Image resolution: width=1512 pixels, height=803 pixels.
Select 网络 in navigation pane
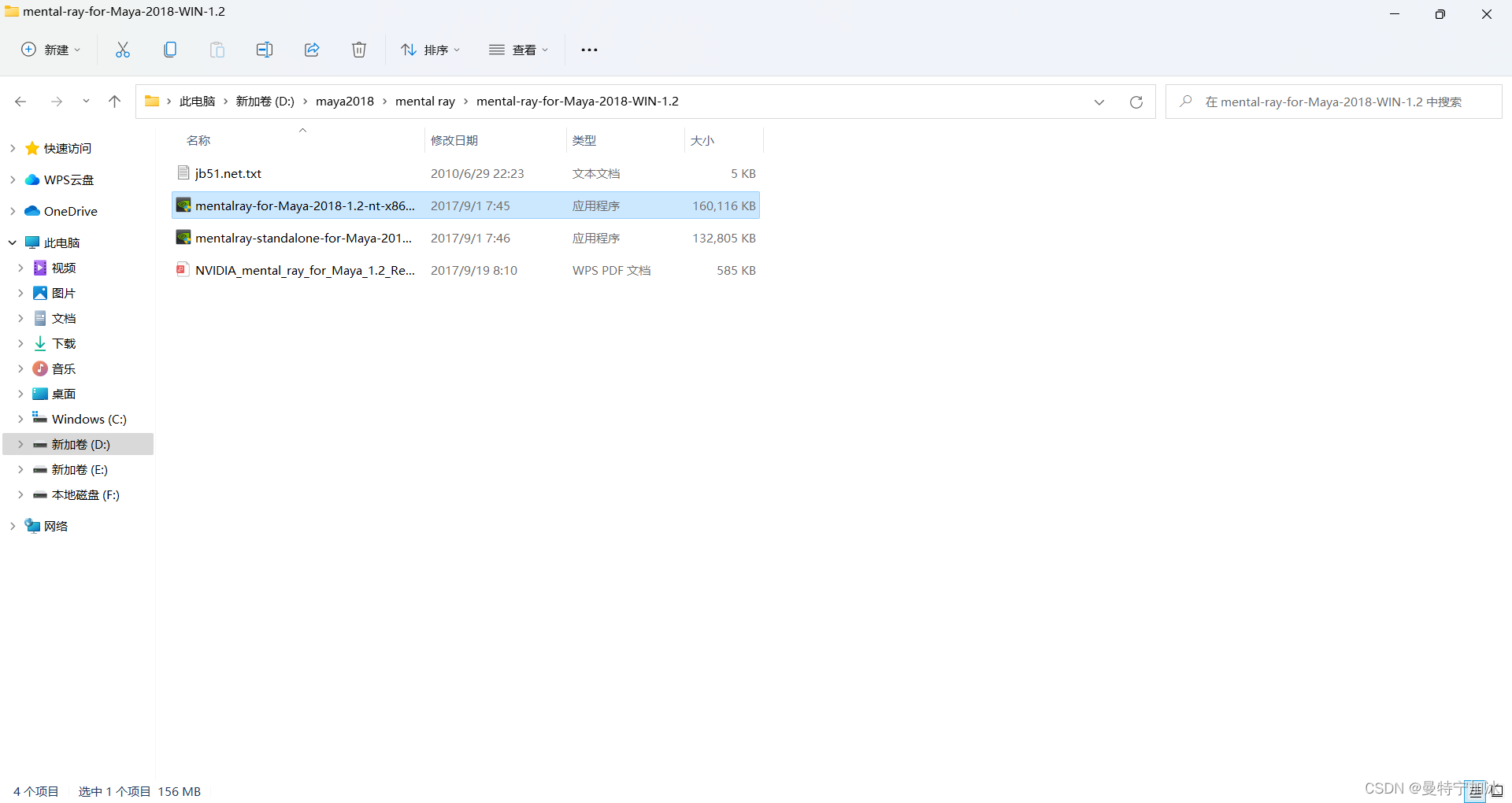[56, 526]
